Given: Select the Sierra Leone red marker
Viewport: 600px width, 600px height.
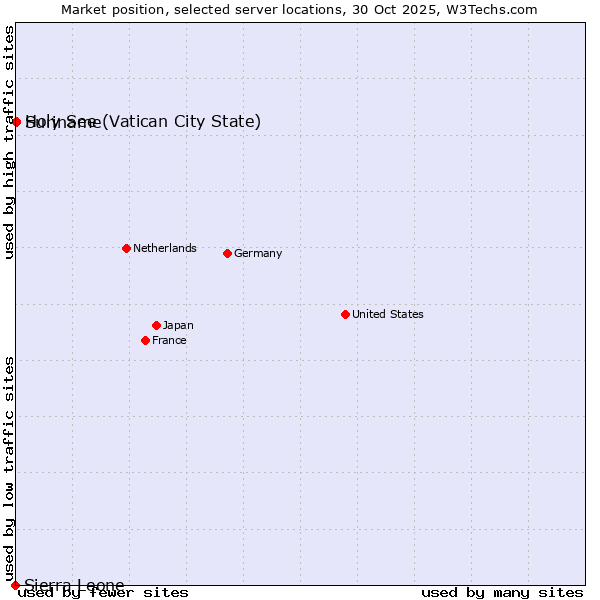Looking at the screenshot, I should click(15, 585).
